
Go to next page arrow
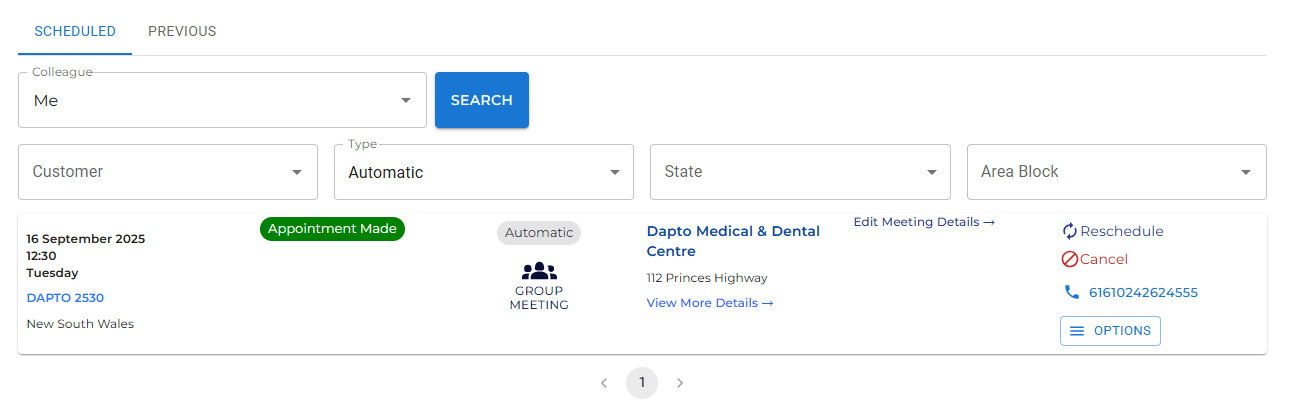click(x=680, y=382)
